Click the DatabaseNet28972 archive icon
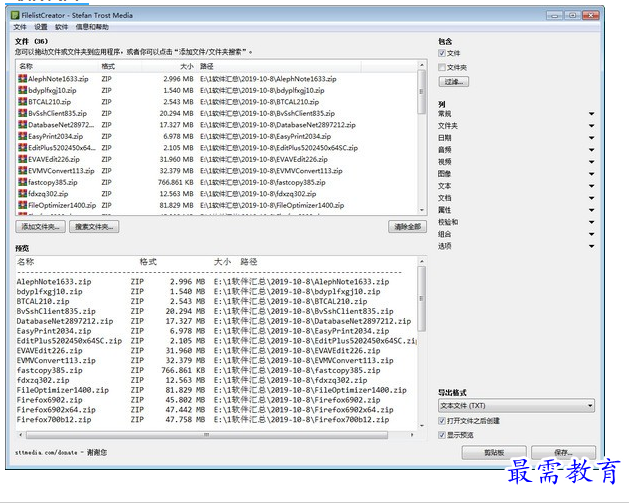 (22, 125)
